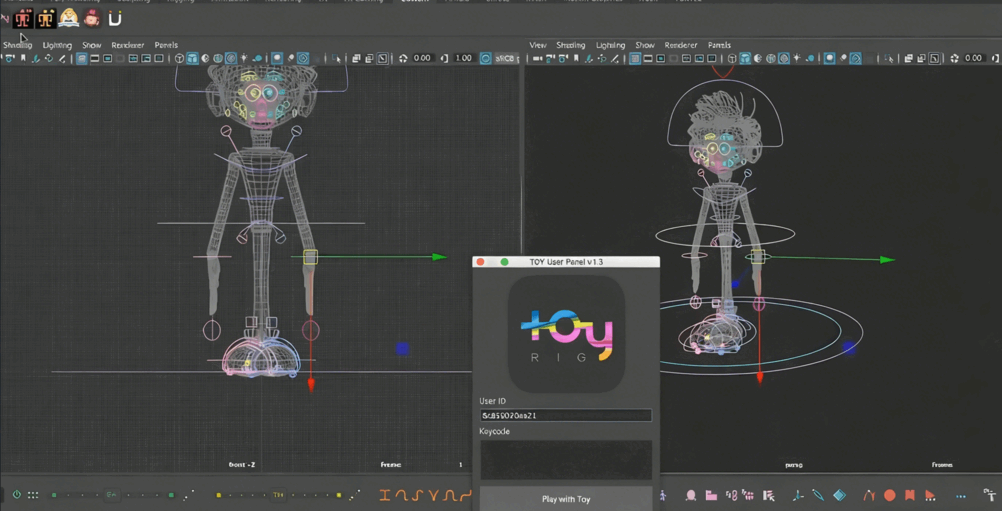
Task: Toggle use all lights in front view toolbar
Action: tap(243, 58)
